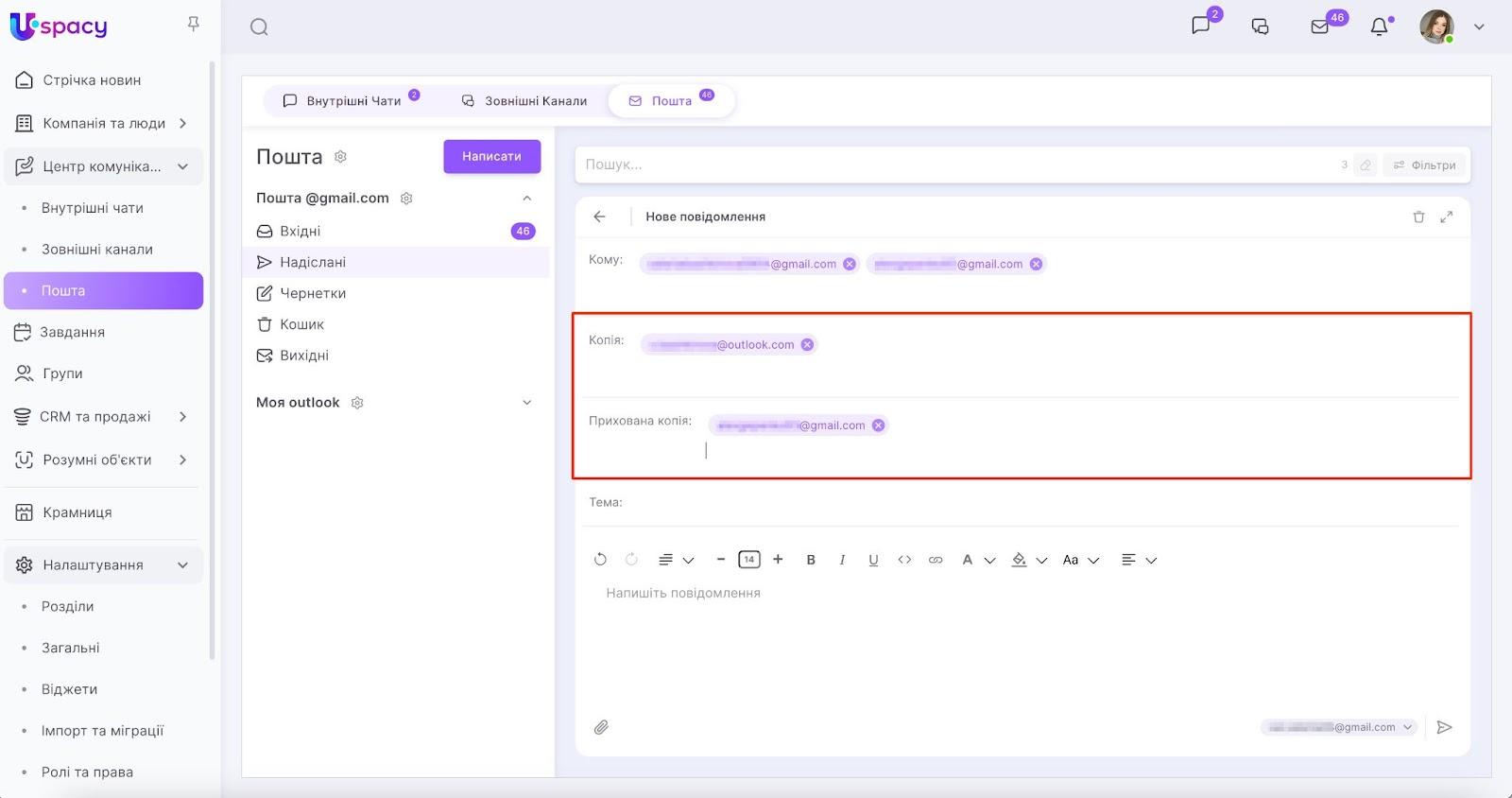
Task: Toggle bold text formatting
Action: 811,560
